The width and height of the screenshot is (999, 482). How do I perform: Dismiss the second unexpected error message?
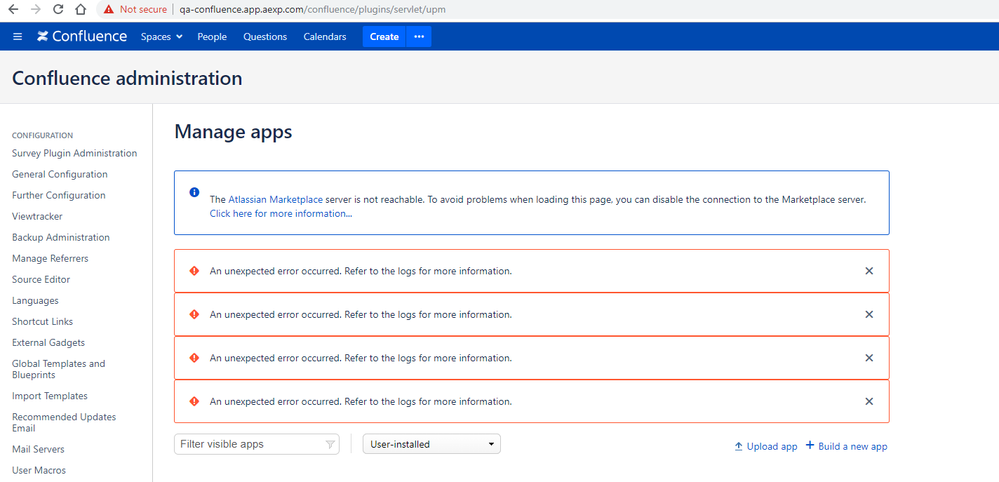(x=868, y=315)
